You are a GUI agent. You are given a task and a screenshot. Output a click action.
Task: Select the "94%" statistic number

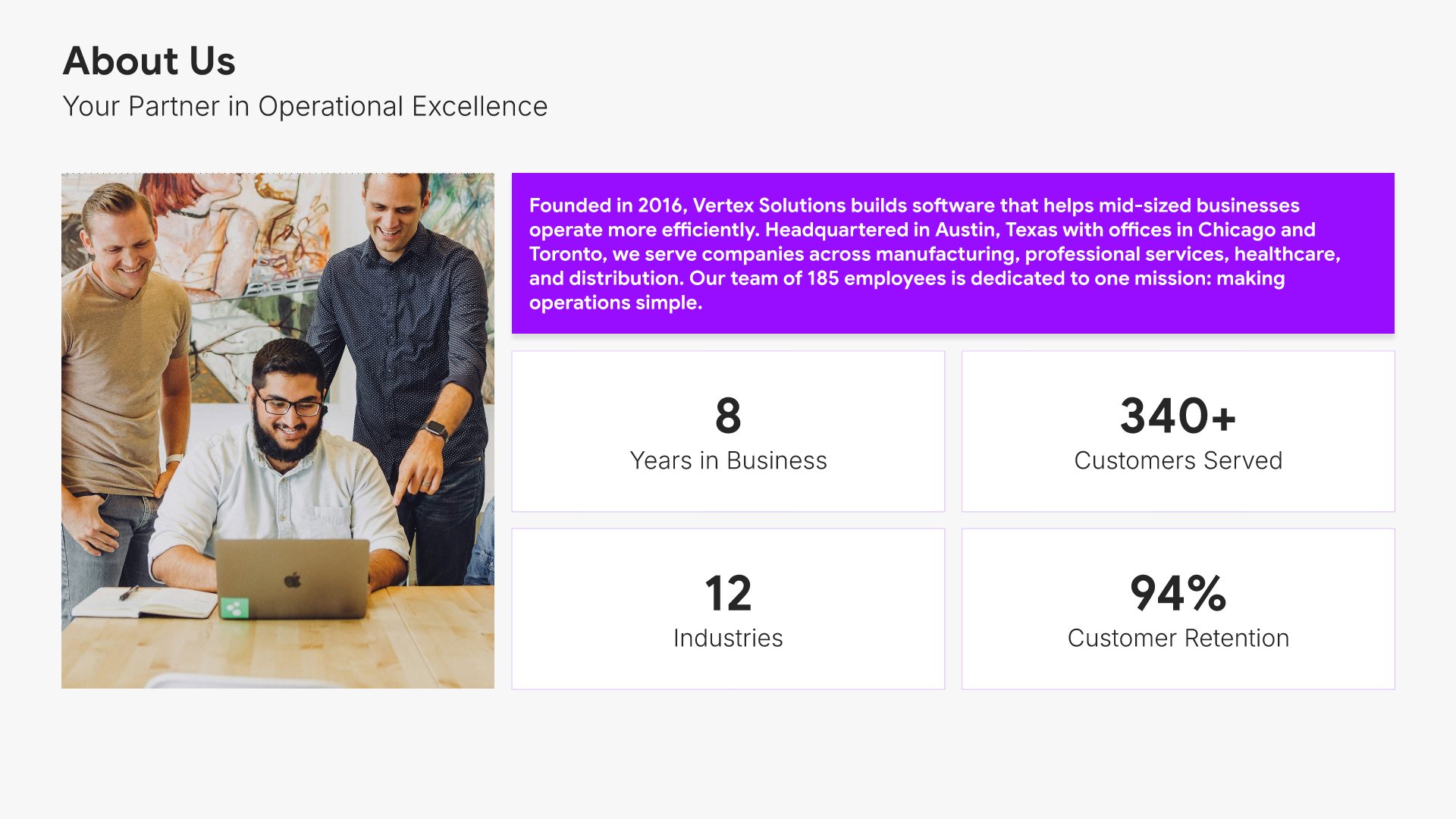point(1178,593)
